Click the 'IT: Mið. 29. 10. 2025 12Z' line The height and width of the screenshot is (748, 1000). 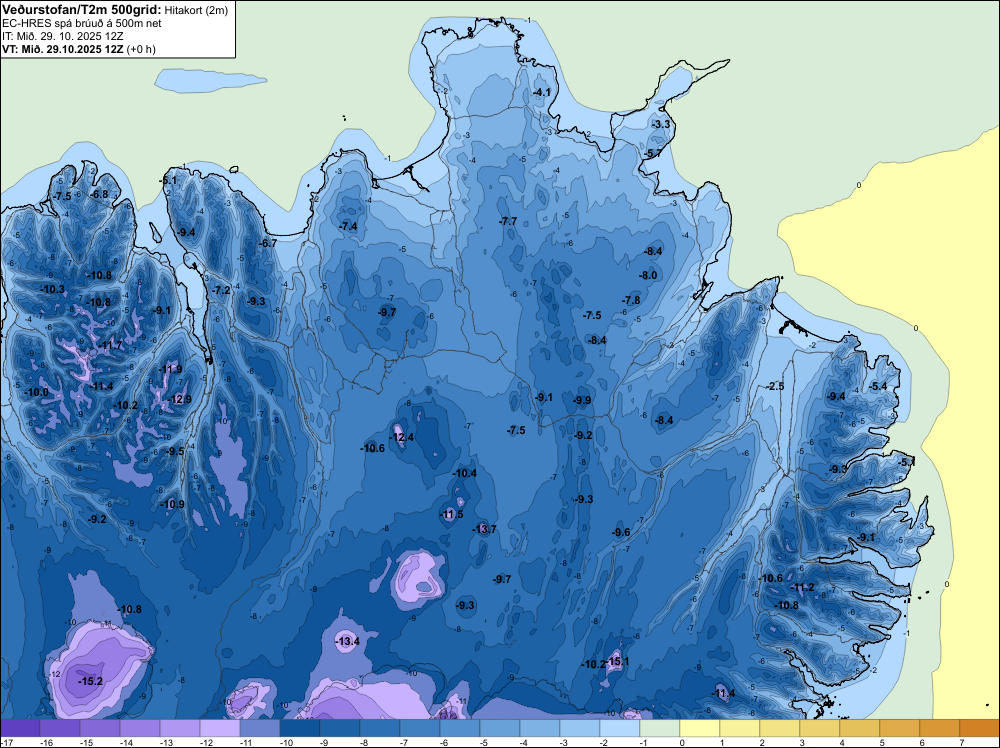point(62,36)
